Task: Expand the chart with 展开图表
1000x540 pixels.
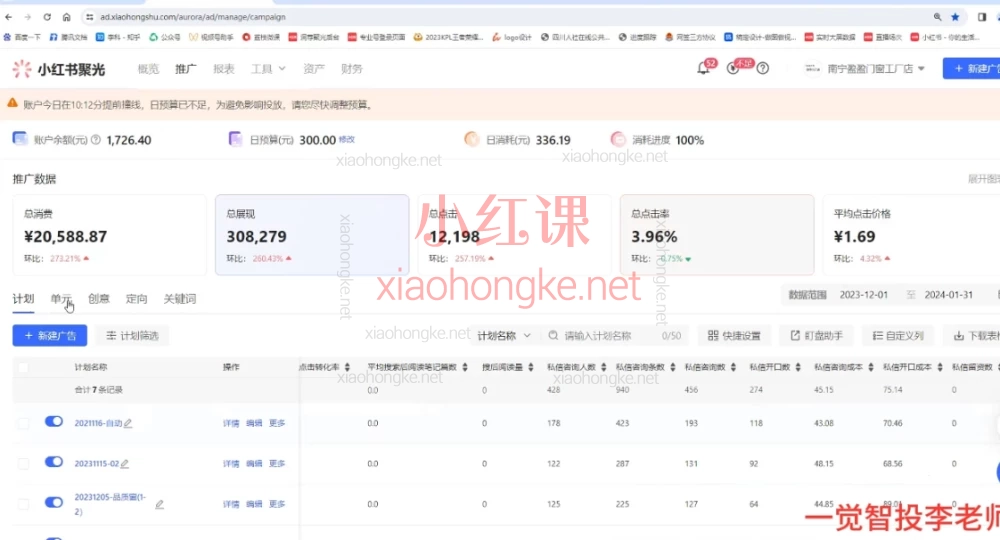Action: [983, 179]
